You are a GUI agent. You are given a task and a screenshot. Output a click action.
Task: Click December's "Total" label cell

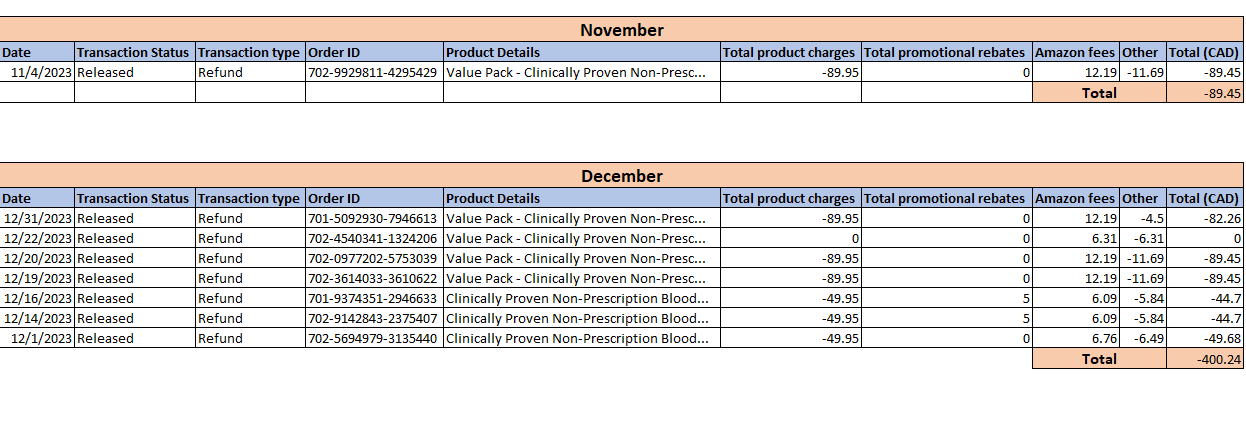(x=1098, y=358)
